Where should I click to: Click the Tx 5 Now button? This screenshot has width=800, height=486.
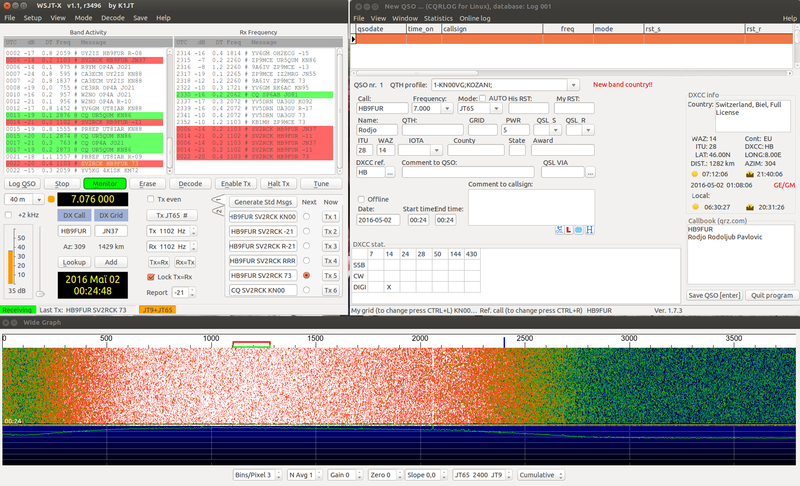point(331,275)
